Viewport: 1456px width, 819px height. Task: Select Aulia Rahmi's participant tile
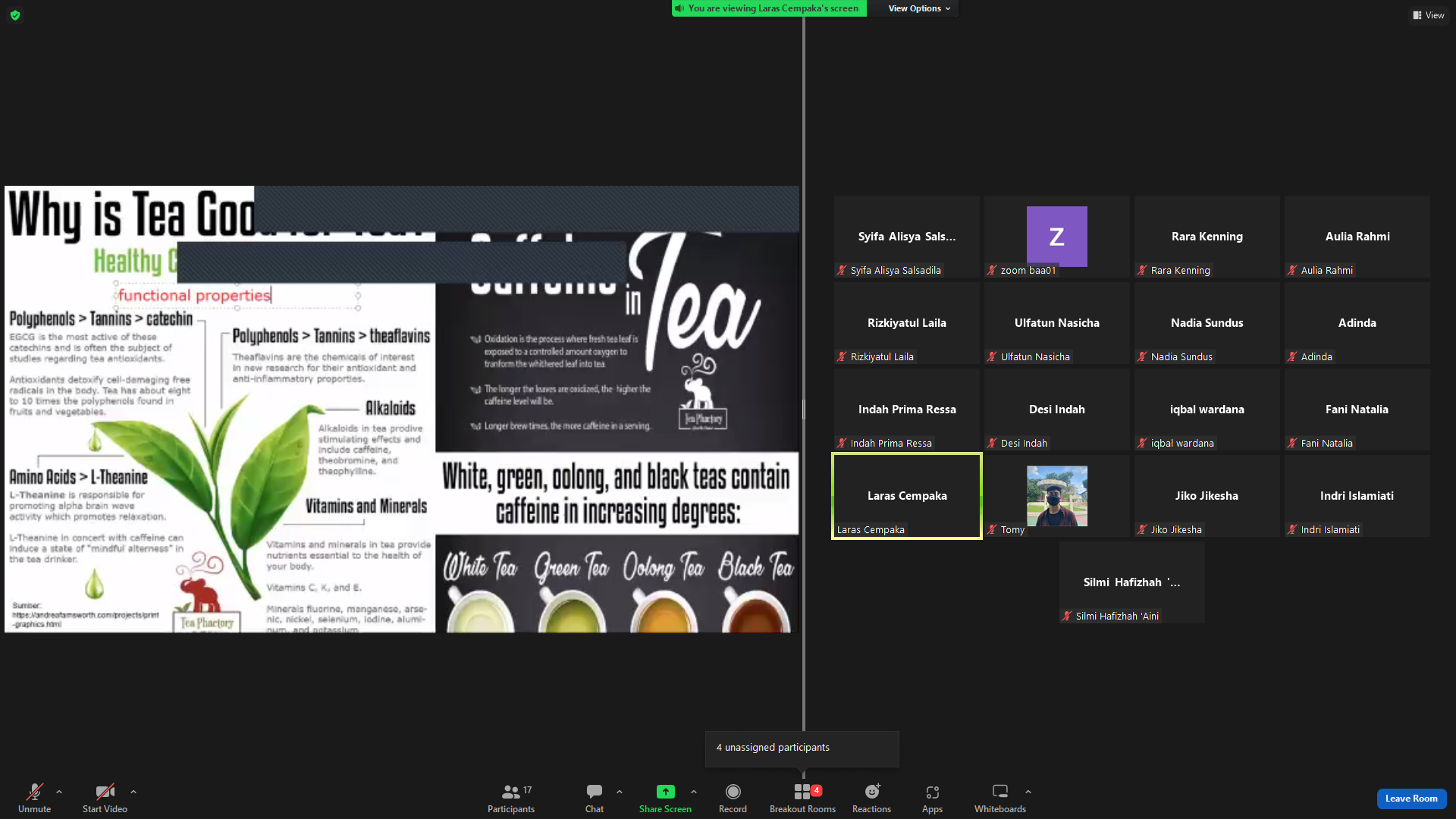[1357, 237]
